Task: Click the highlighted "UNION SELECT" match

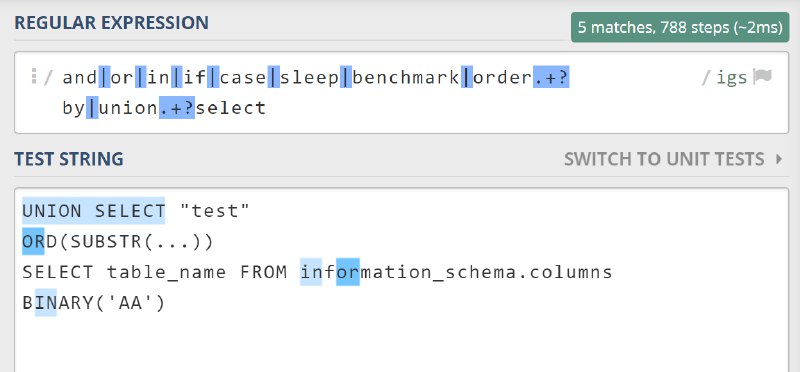Action: [x=93, y=211]
